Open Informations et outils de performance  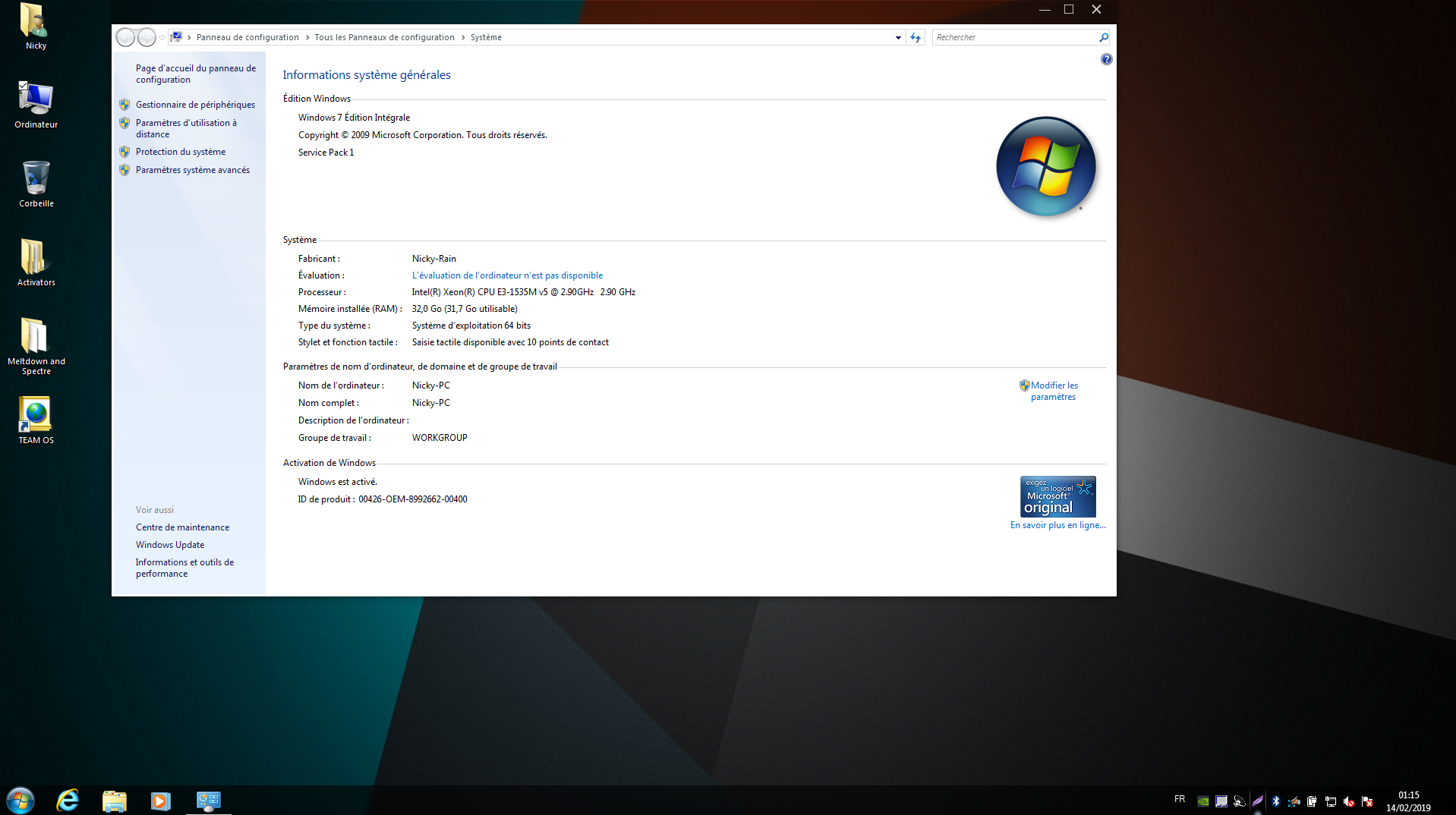(x=184, y=568)
